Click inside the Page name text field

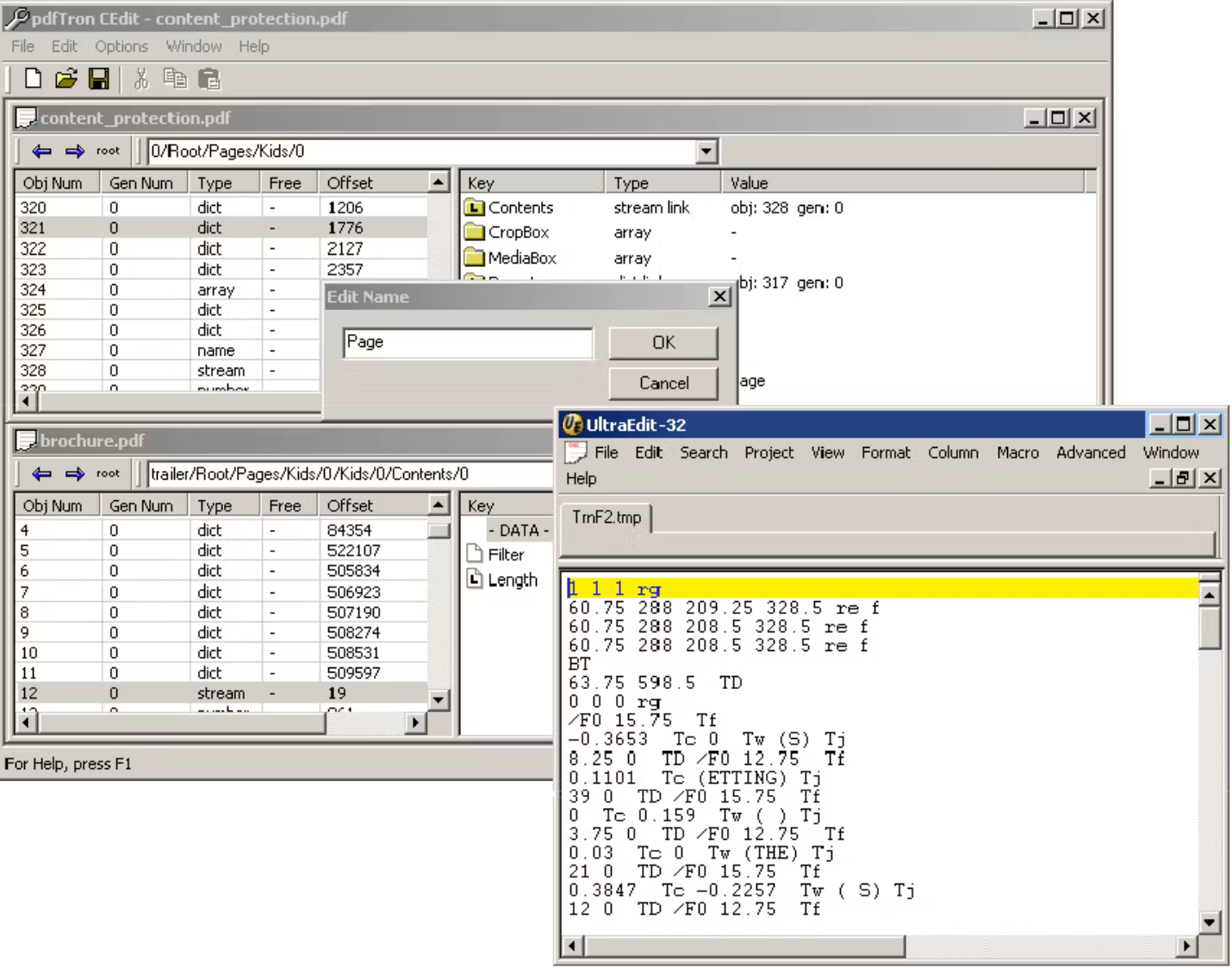[x=468, y=342]
